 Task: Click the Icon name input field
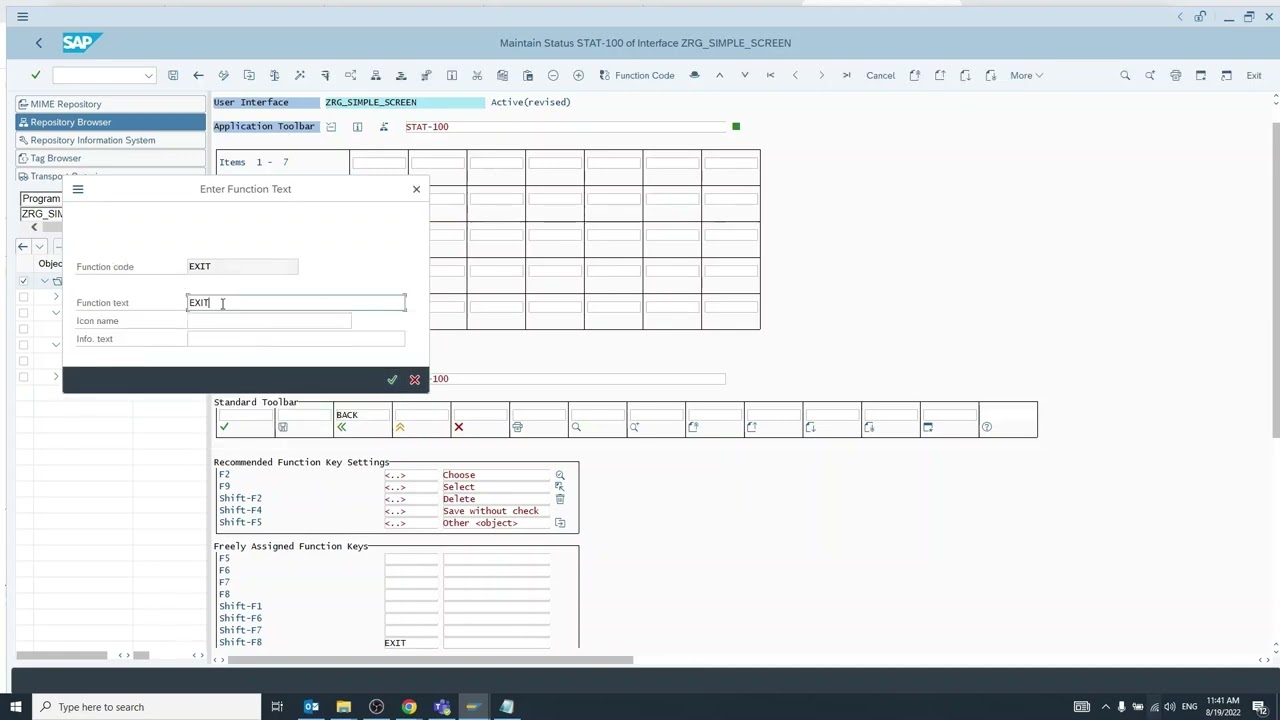tap(269, 321)
